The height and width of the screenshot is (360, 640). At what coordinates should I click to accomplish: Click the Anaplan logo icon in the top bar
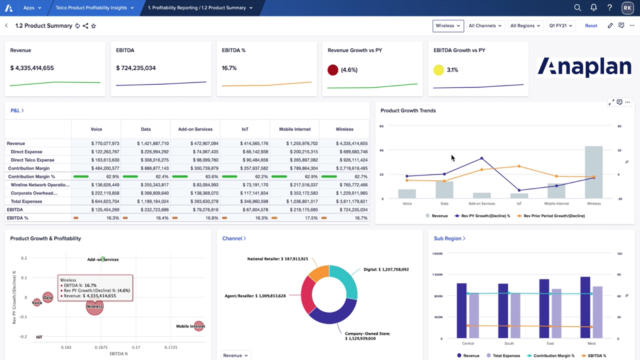click(9, 8)
